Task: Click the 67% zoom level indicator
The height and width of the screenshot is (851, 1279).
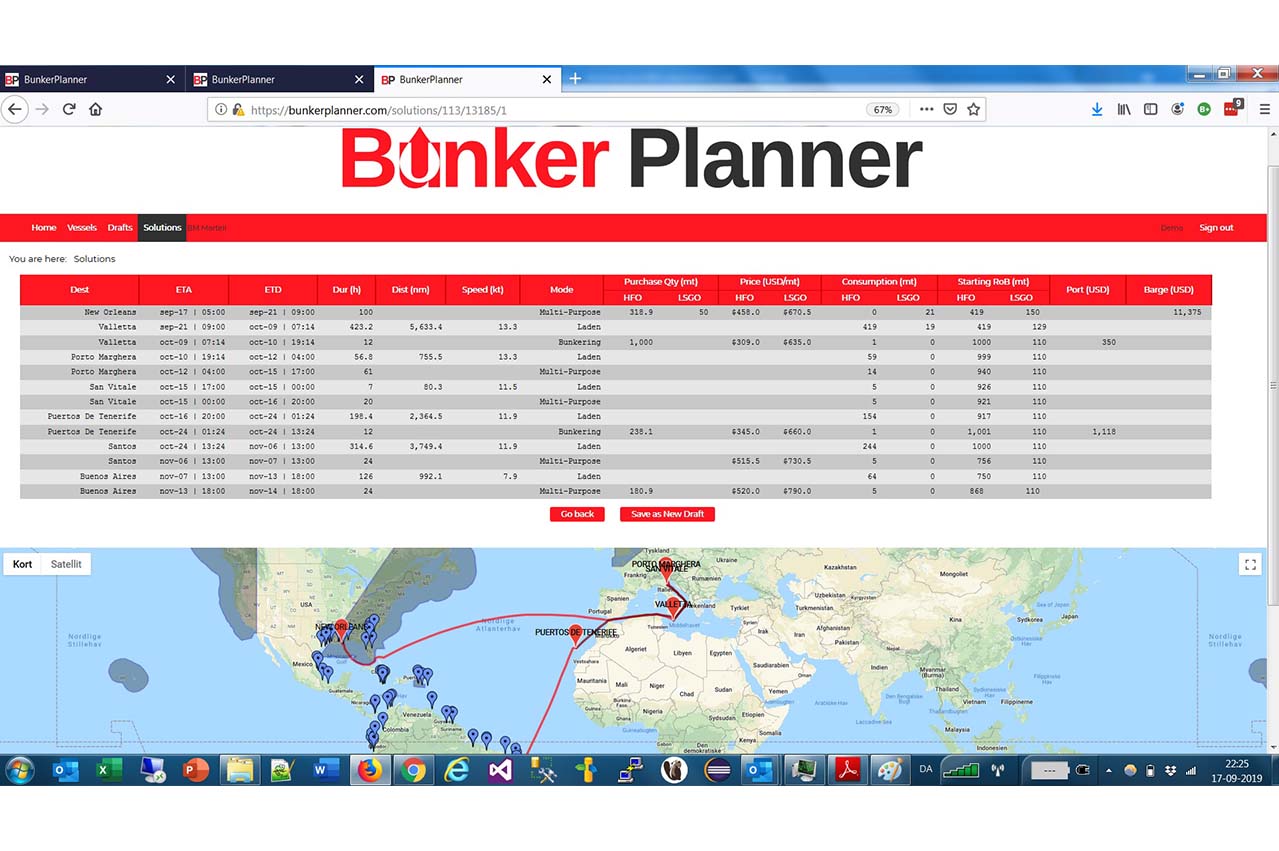Action: [883, 110]
